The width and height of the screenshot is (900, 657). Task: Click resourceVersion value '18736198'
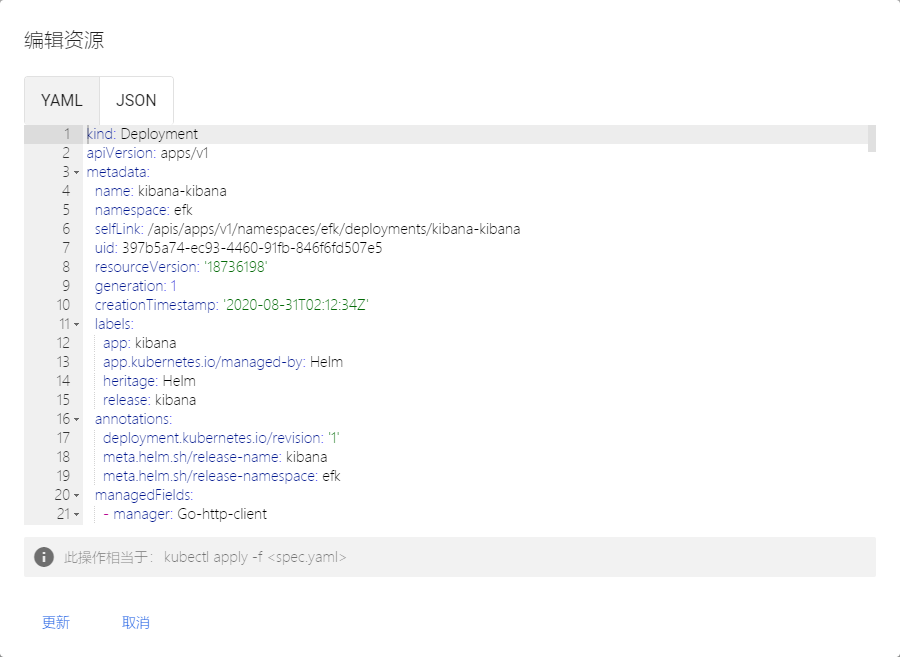(x=236, y=267)
